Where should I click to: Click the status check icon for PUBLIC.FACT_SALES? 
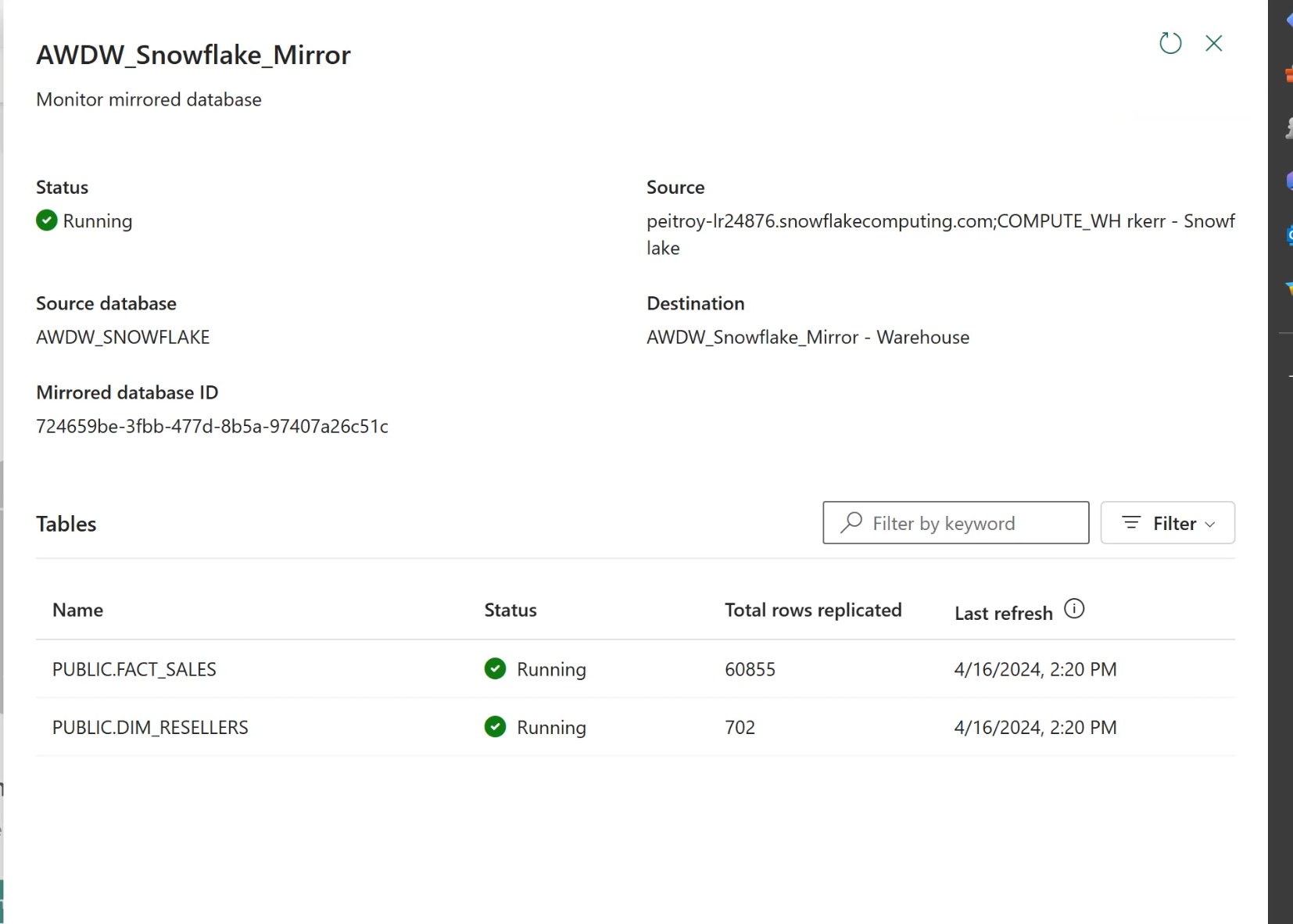[x=495, y=669]
